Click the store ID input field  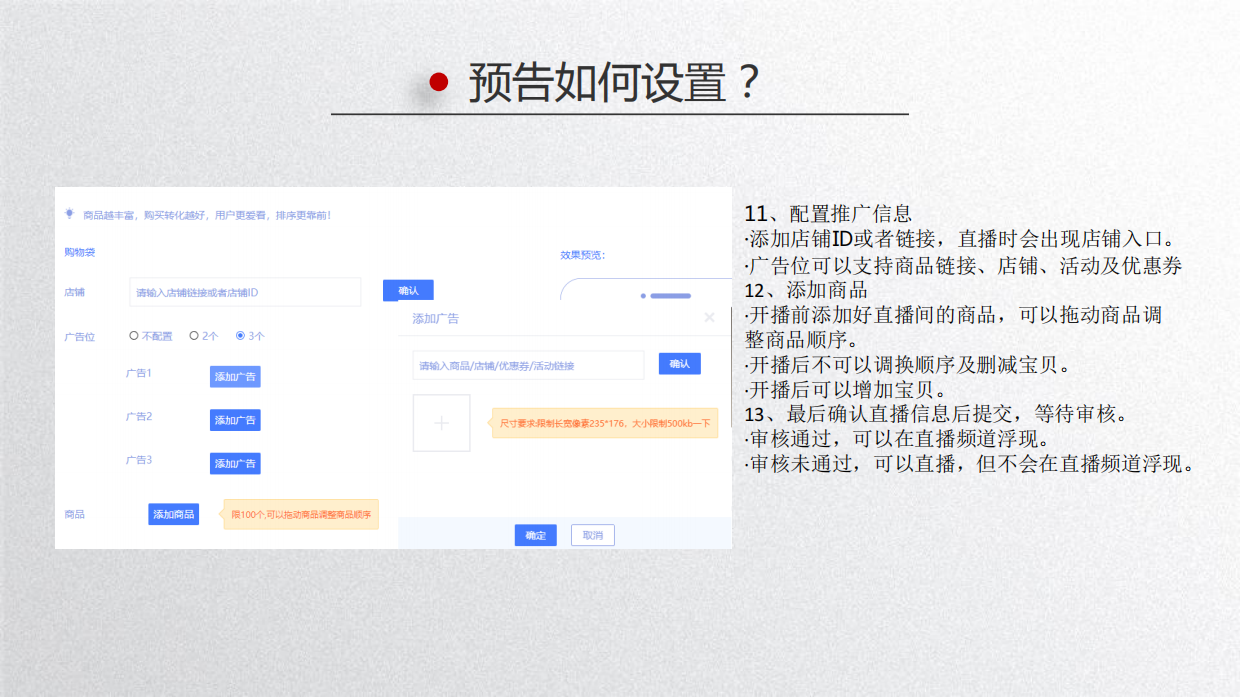click(x=244, y=291)
